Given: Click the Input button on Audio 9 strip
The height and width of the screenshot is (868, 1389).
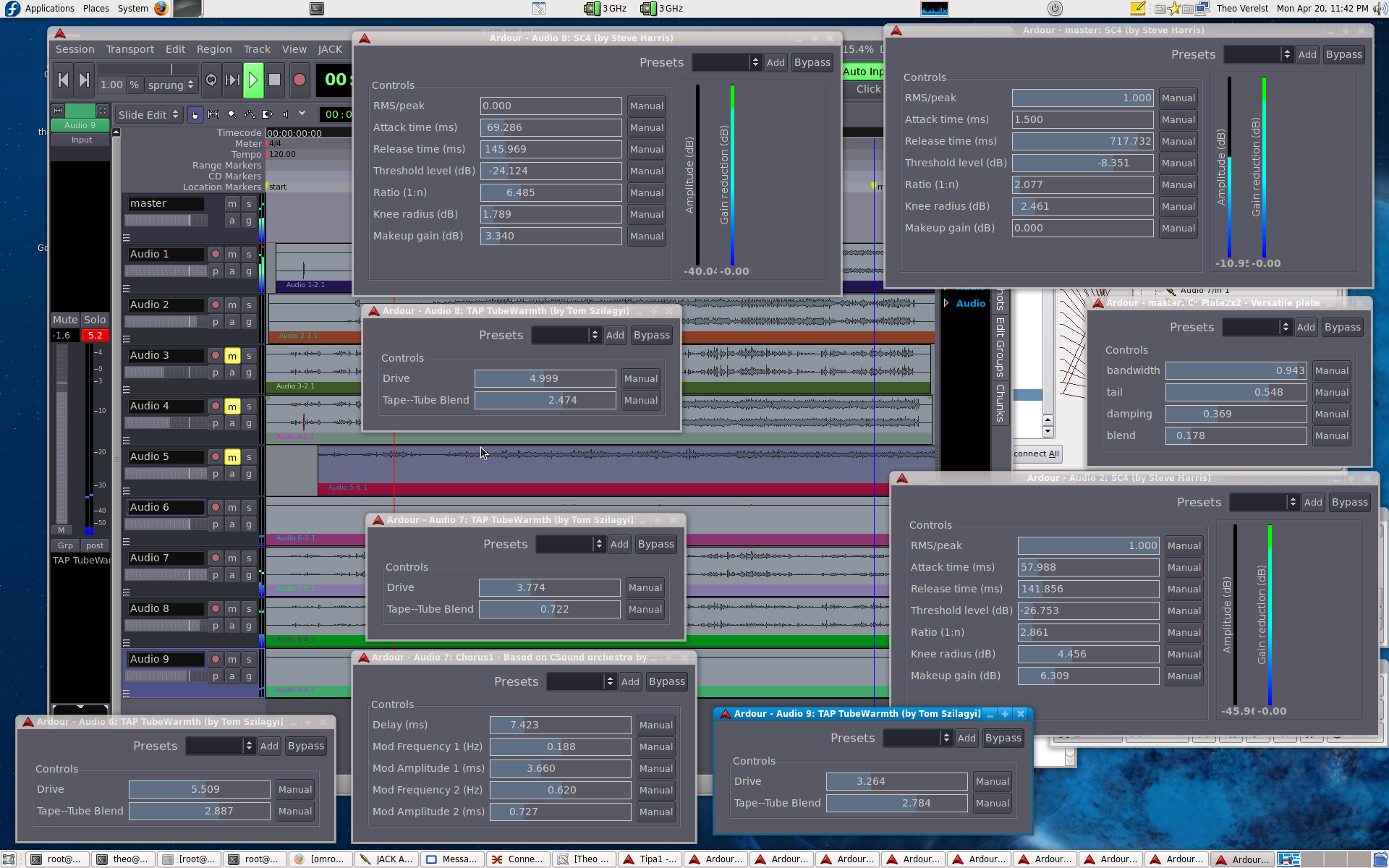Looking at the screenshot, I should 81,140.
